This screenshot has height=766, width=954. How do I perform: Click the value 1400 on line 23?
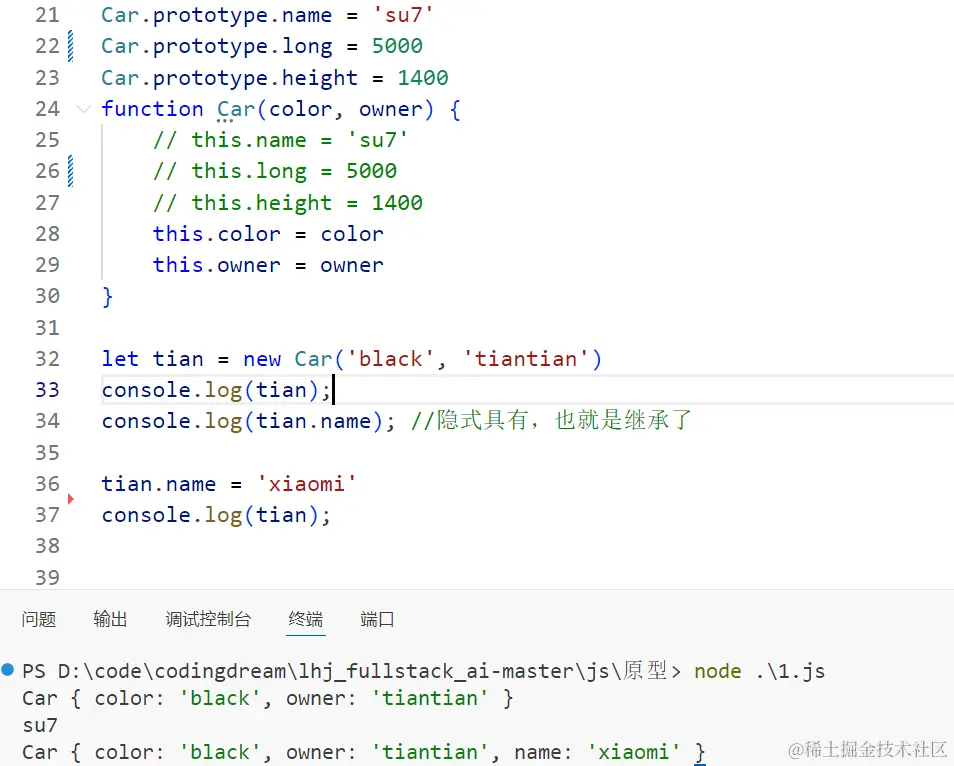[423, 78]
